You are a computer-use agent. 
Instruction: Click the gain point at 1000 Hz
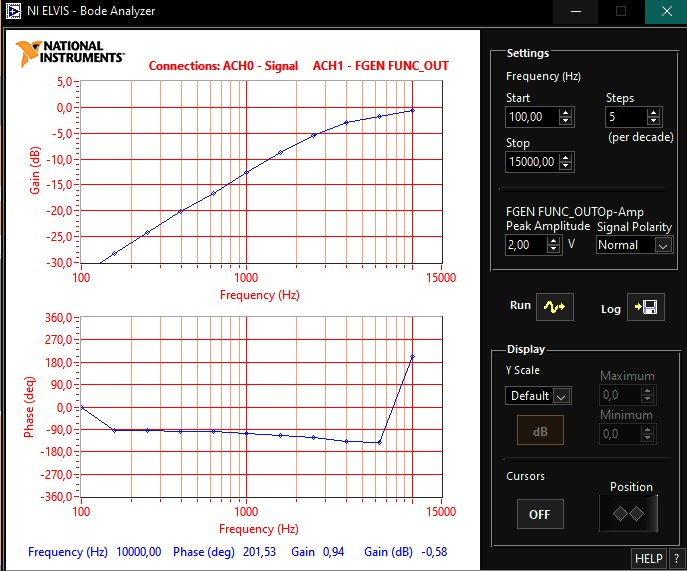click(x=246, y=172)
